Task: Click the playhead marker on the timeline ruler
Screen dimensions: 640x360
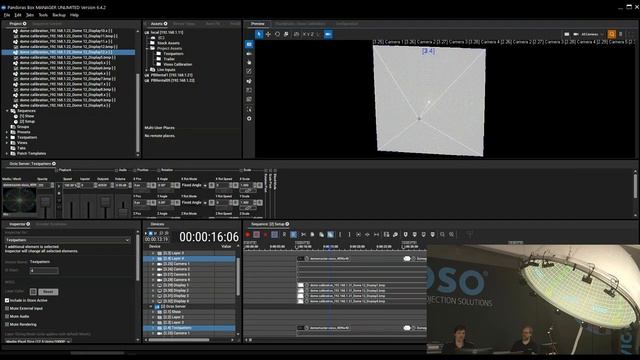Action: [330, 247]
